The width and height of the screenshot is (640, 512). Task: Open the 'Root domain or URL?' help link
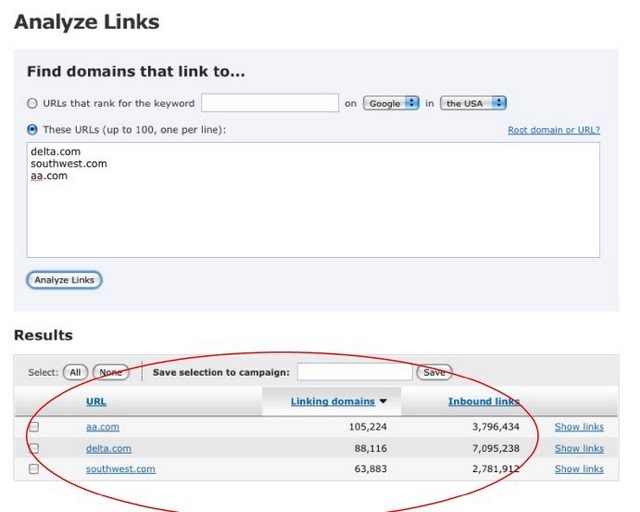coord(554,130)
